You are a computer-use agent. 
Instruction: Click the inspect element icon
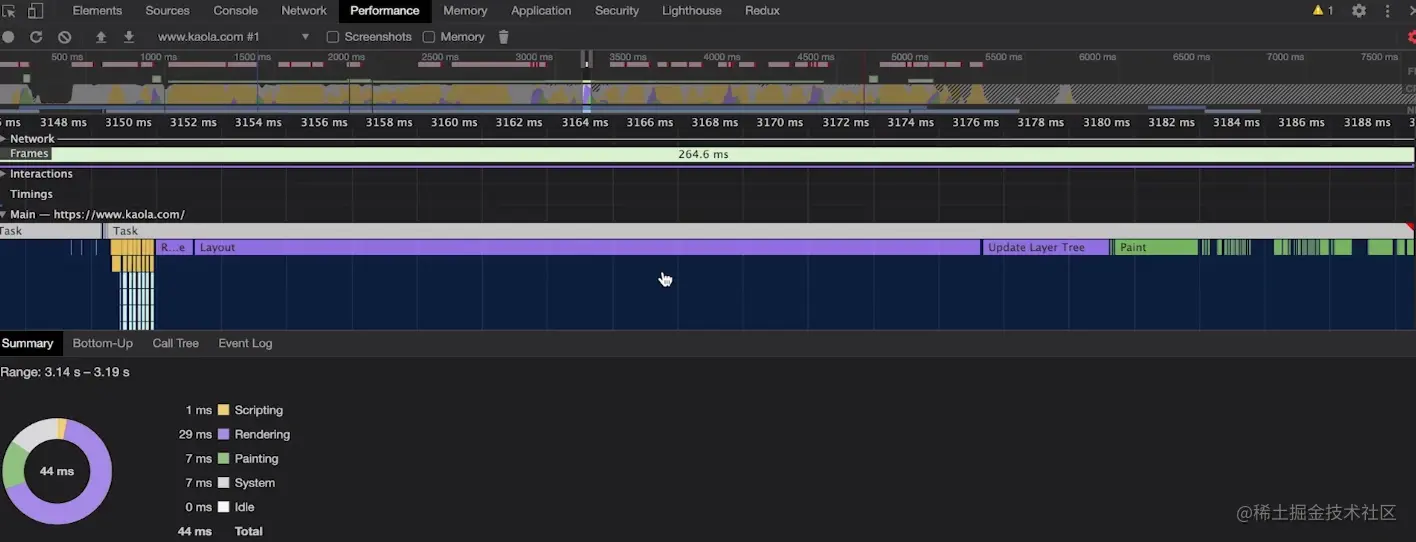(9, 11)
